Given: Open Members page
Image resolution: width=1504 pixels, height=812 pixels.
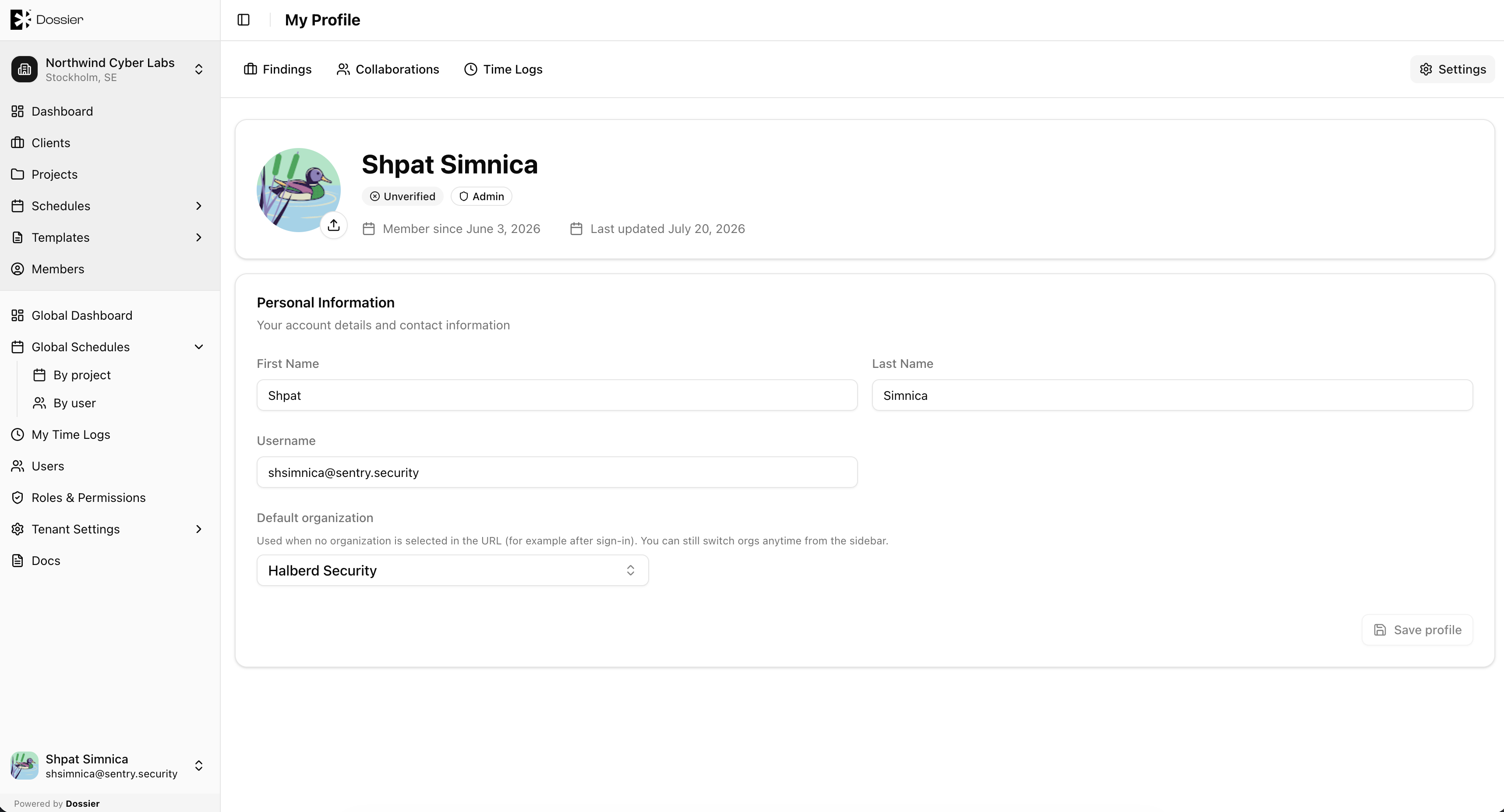Looking at the screenshot, I should [110, 268].
